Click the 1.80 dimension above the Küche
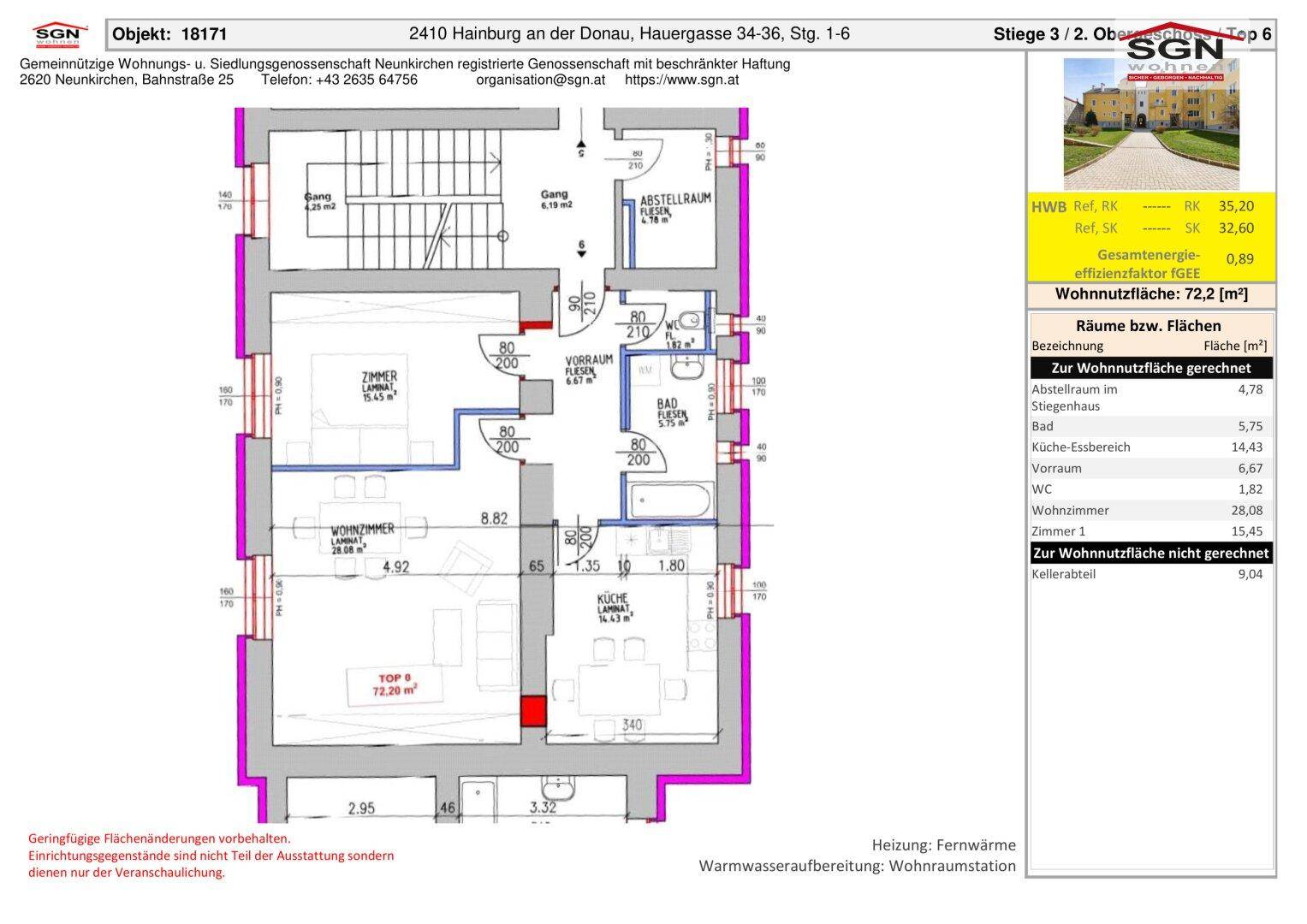 click(671, 566)
